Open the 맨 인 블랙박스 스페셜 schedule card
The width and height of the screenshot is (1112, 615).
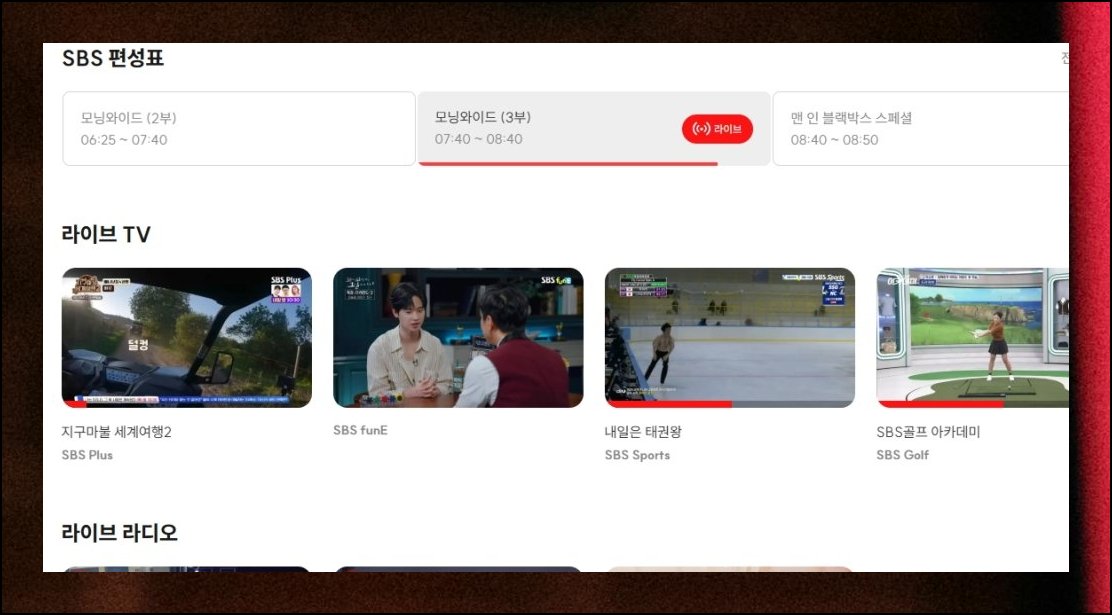[921, 128]
